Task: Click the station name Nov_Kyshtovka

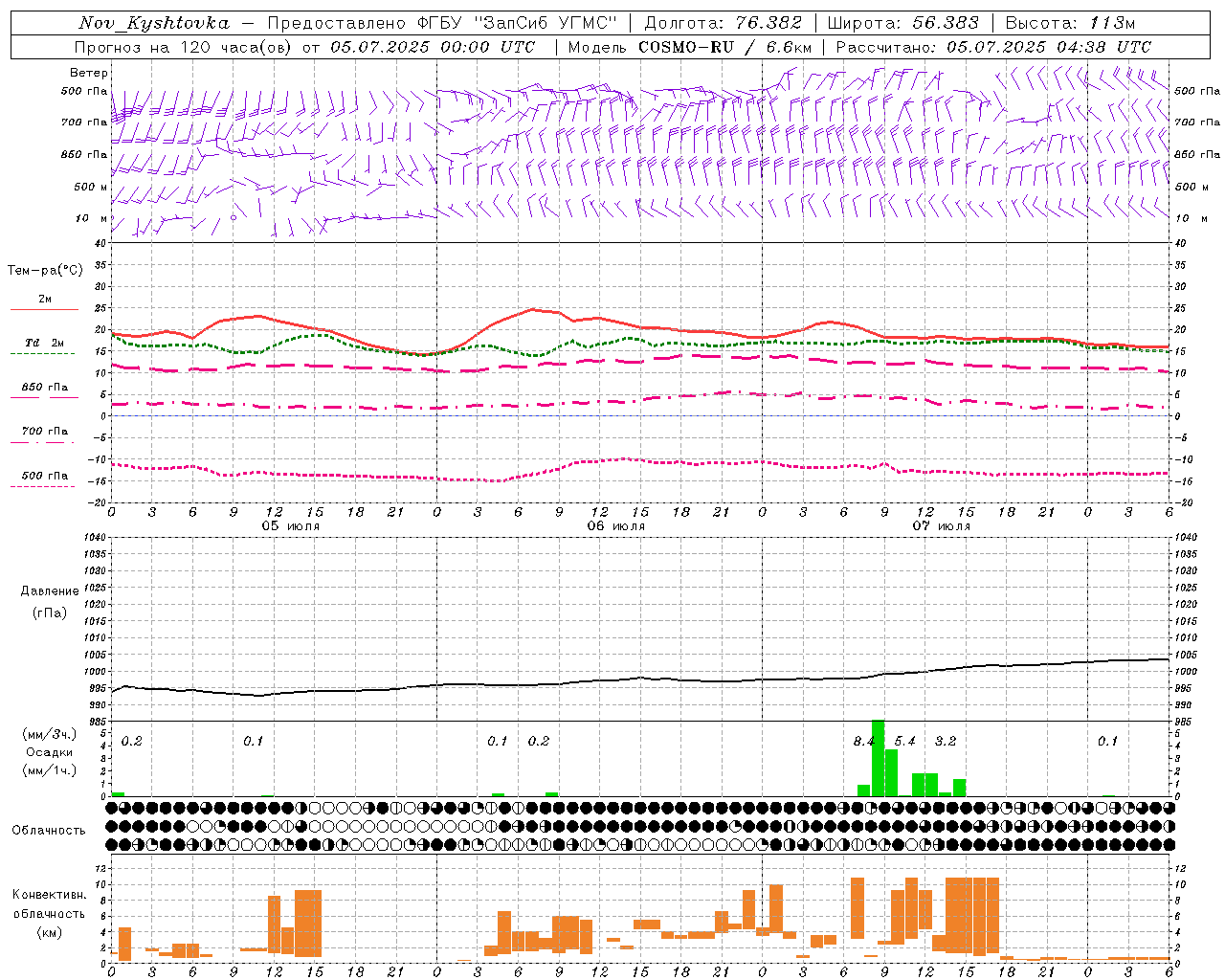Action: coord(154,23)
